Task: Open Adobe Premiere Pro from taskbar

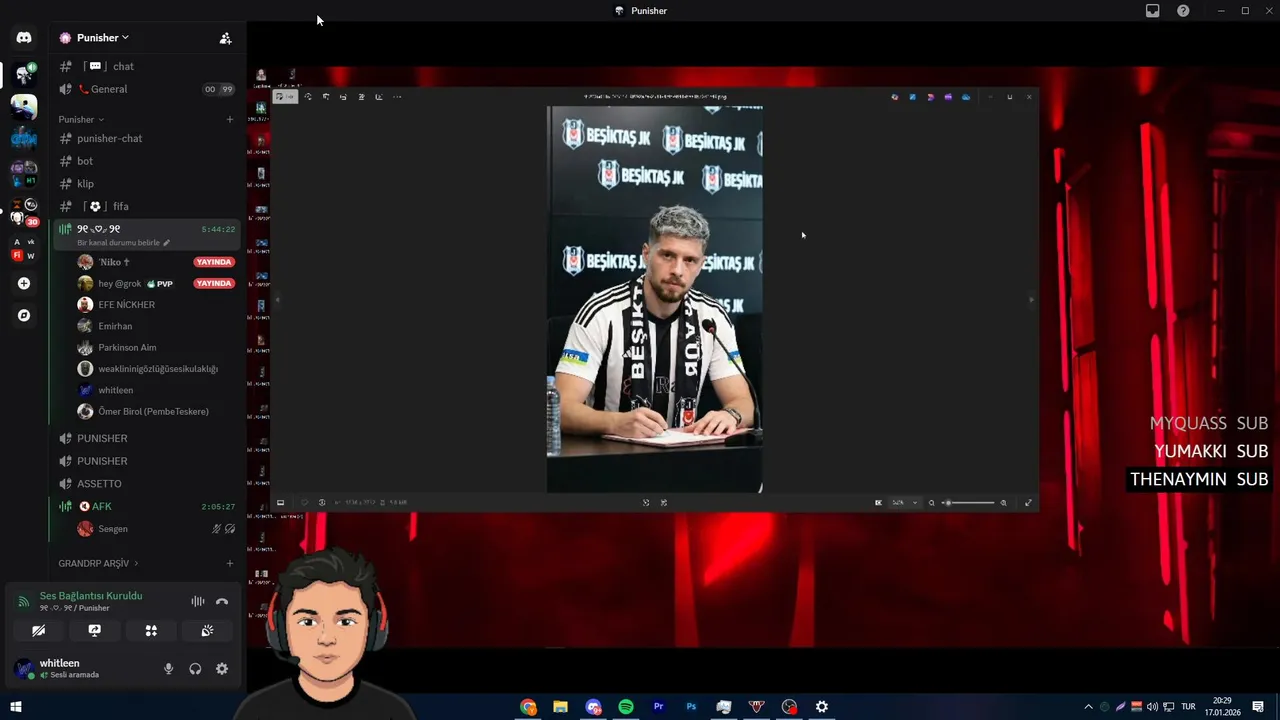Action: point(658,707)
